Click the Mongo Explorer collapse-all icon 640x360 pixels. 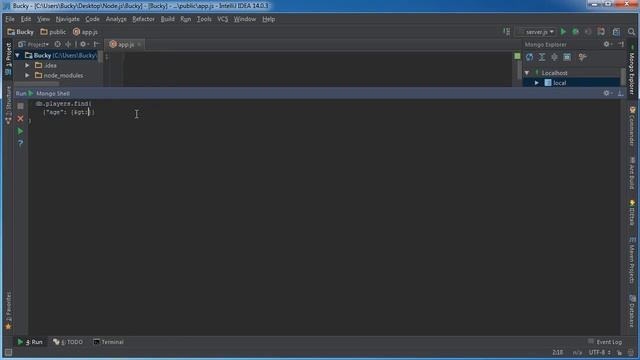coord(554,57)
